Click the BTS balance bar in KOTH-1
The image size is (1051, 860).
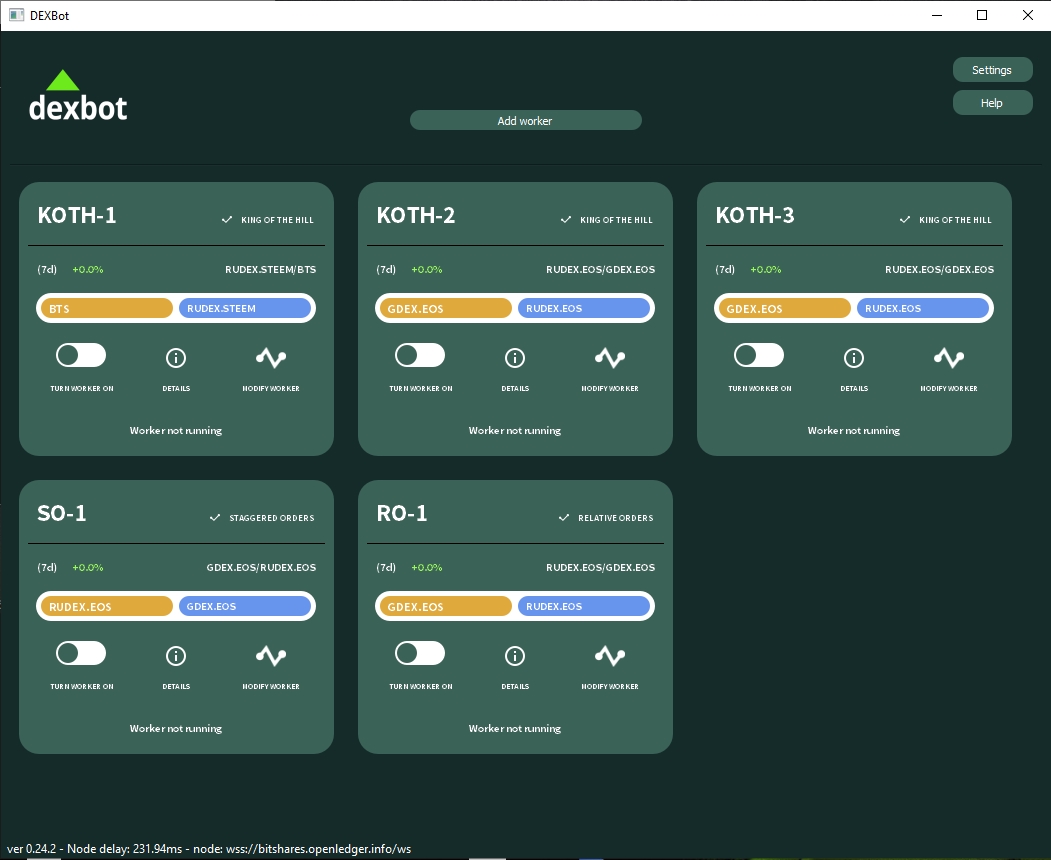coord(107,308)
